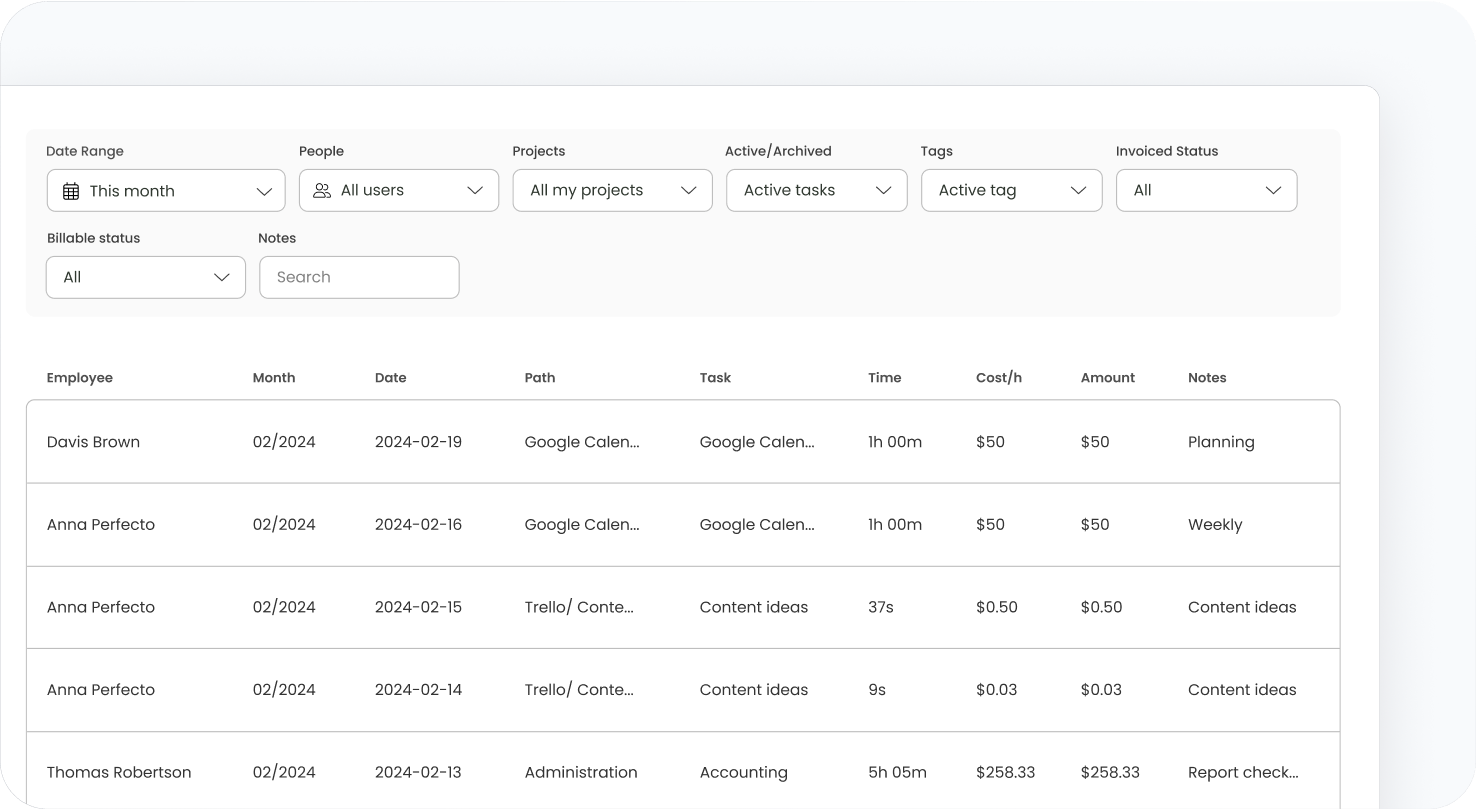Screen dimensions: 1476x809
Task: Select the Thomas Robertson employee cell
Action: coord(119,772)
